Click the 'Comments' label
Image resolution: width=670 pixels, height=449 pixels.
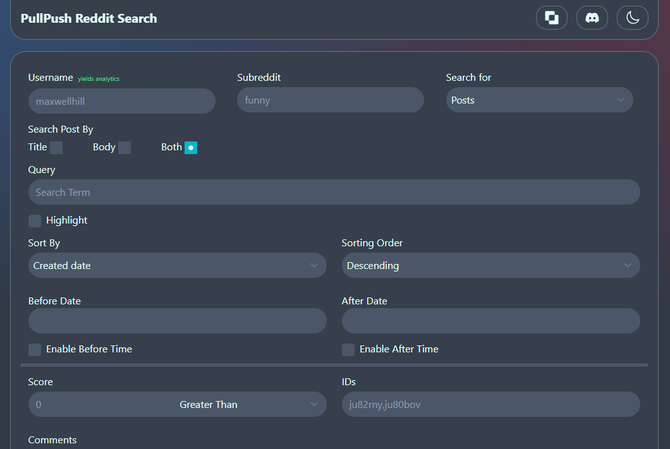(x=52, y=440)
